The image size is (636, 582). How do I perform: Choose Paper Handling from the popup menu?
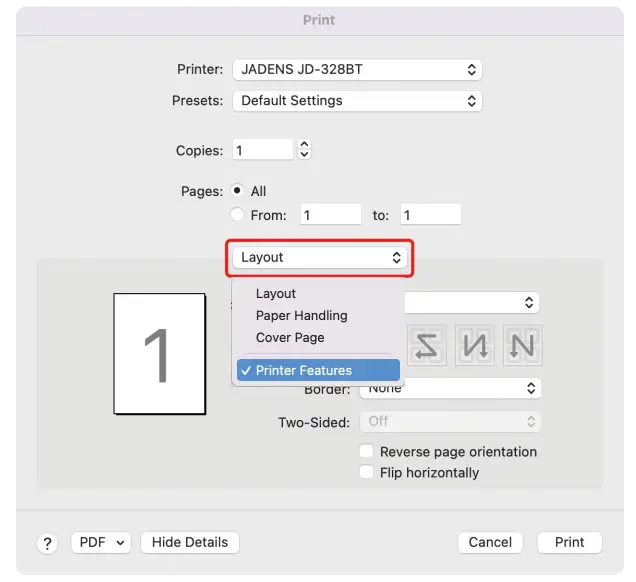tap(318, 315)
